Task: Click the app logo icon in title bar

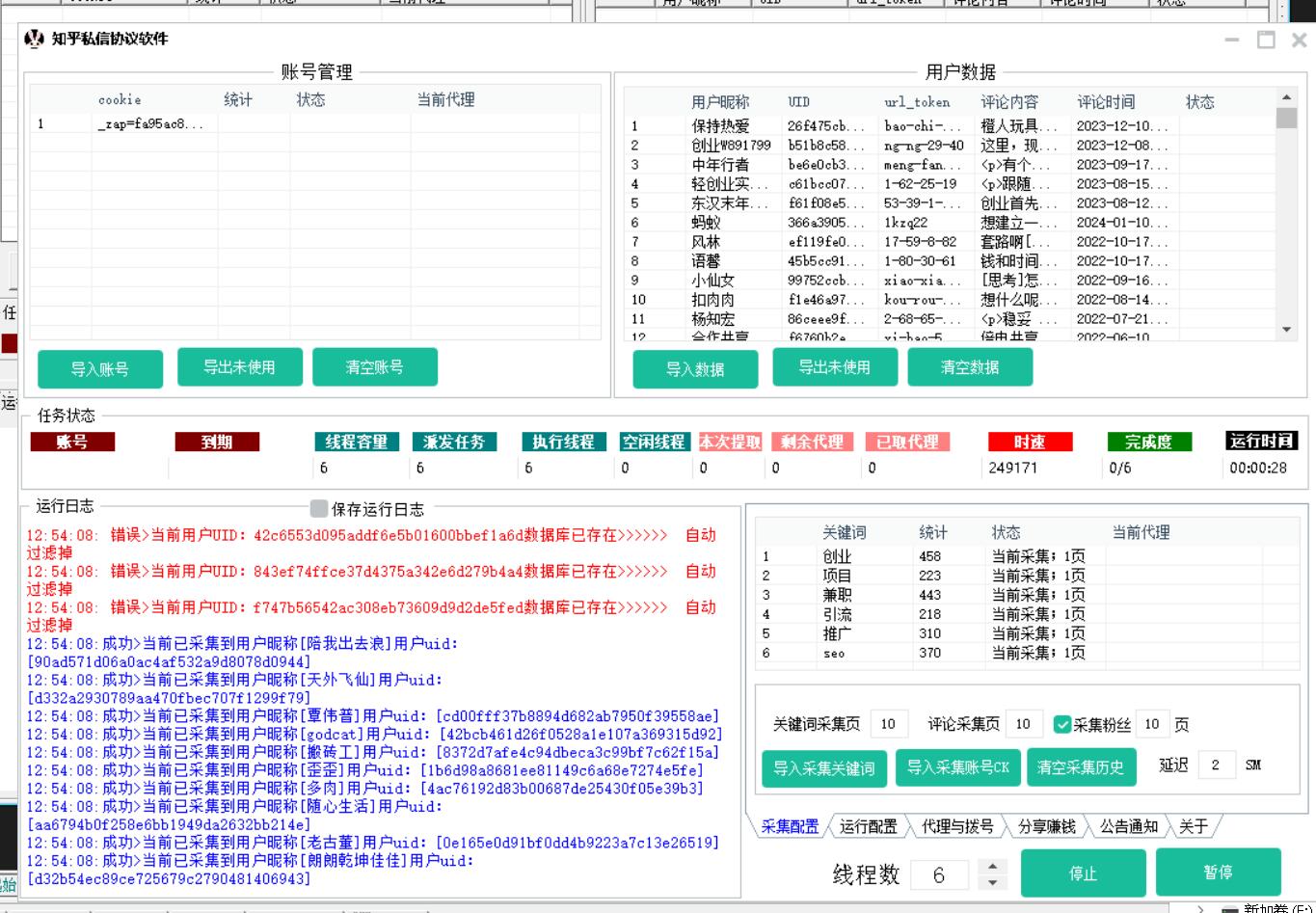Action: [35, 39]
